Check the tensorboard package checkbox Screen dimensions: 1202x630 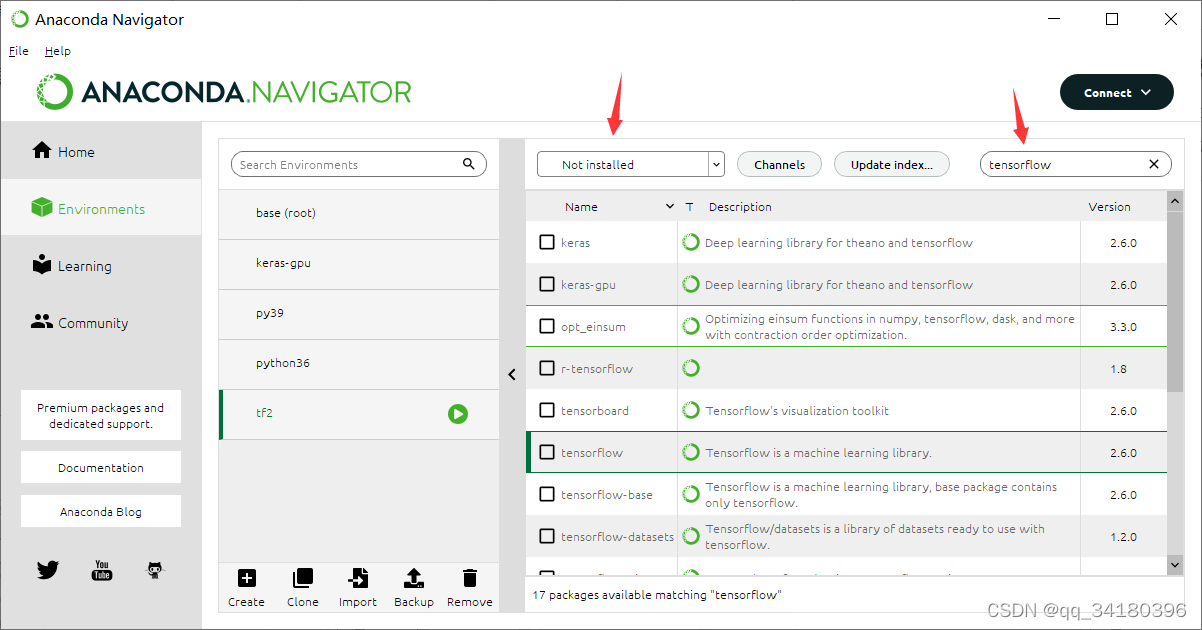[547, 410]
